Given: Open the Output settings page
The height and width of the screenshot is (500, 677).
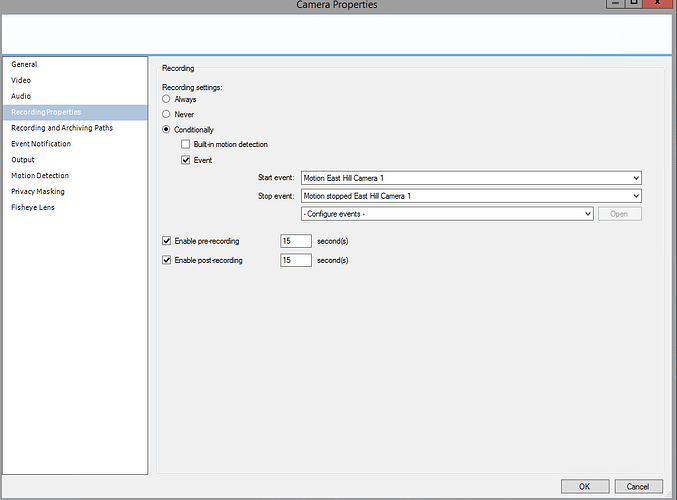Looking at the screenshot, I should (23, 160).
